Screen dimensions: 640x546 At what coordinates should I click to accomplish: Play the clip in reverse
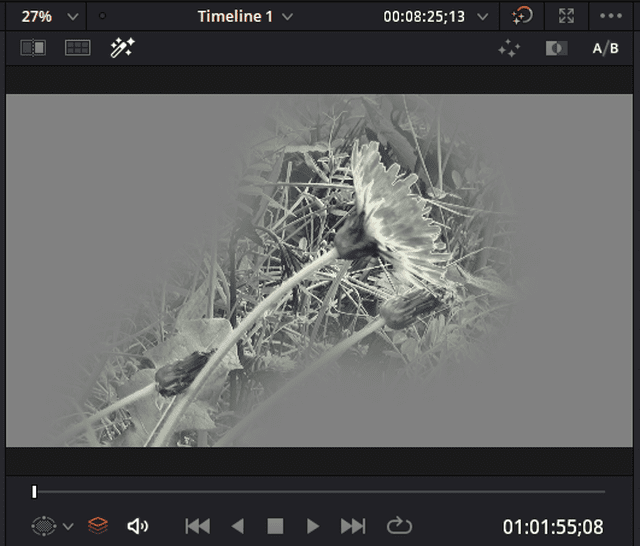pyautogui.click(x=238, y=526)
